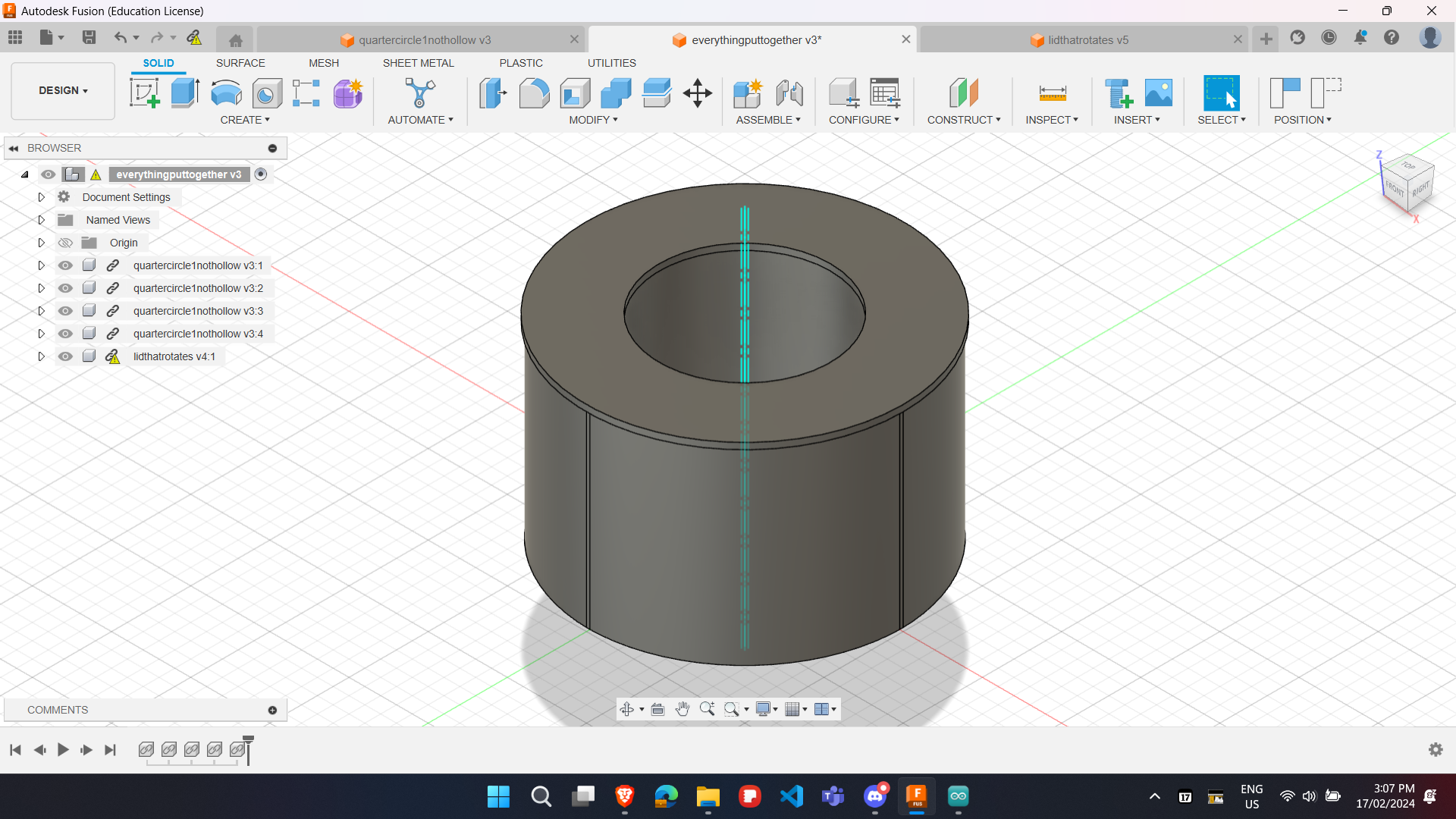Switch to lidthatrotates v5 document tab
1456x819 pixels.
pos(1087,39)
